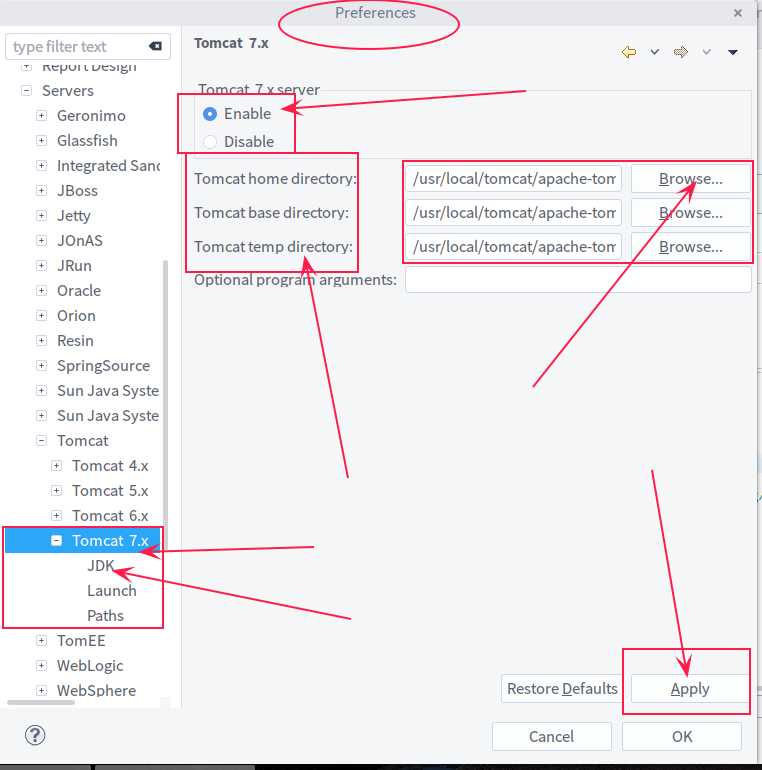
Task: Open the forward history dropdown chevron
Action: click(x=707, y=52)
